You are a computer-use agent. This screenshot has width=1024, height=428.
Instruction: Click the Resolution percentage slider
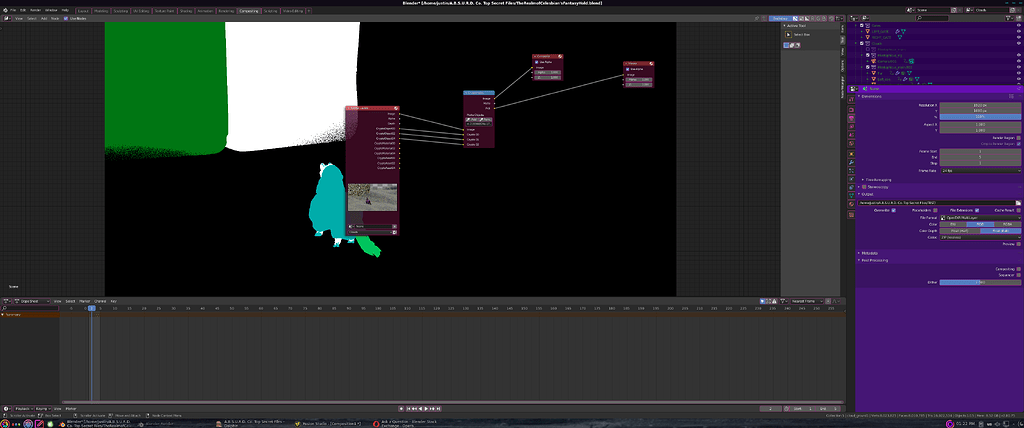pos(981,116)
